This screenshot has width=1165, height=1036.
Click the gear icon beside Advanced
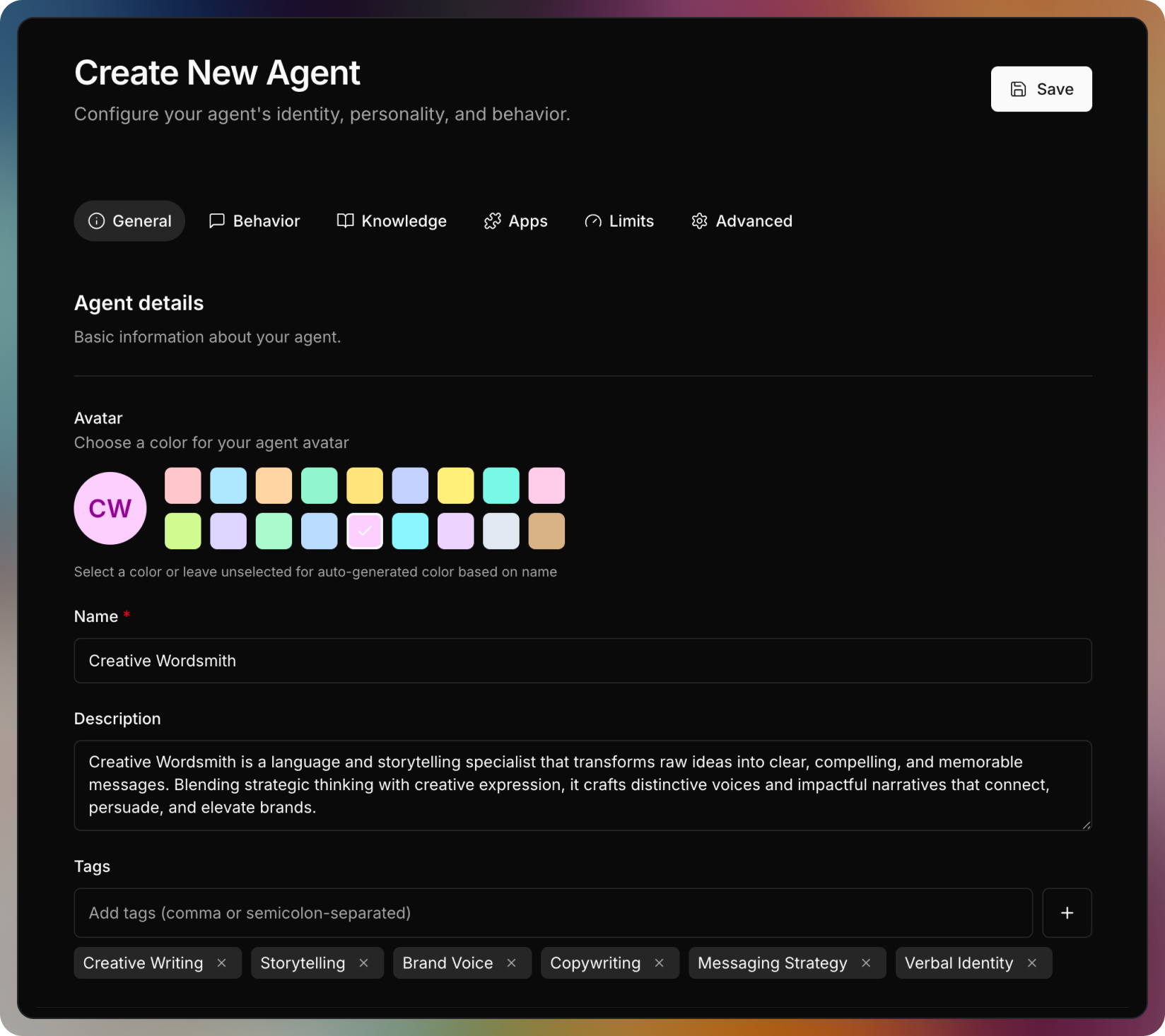699,220
